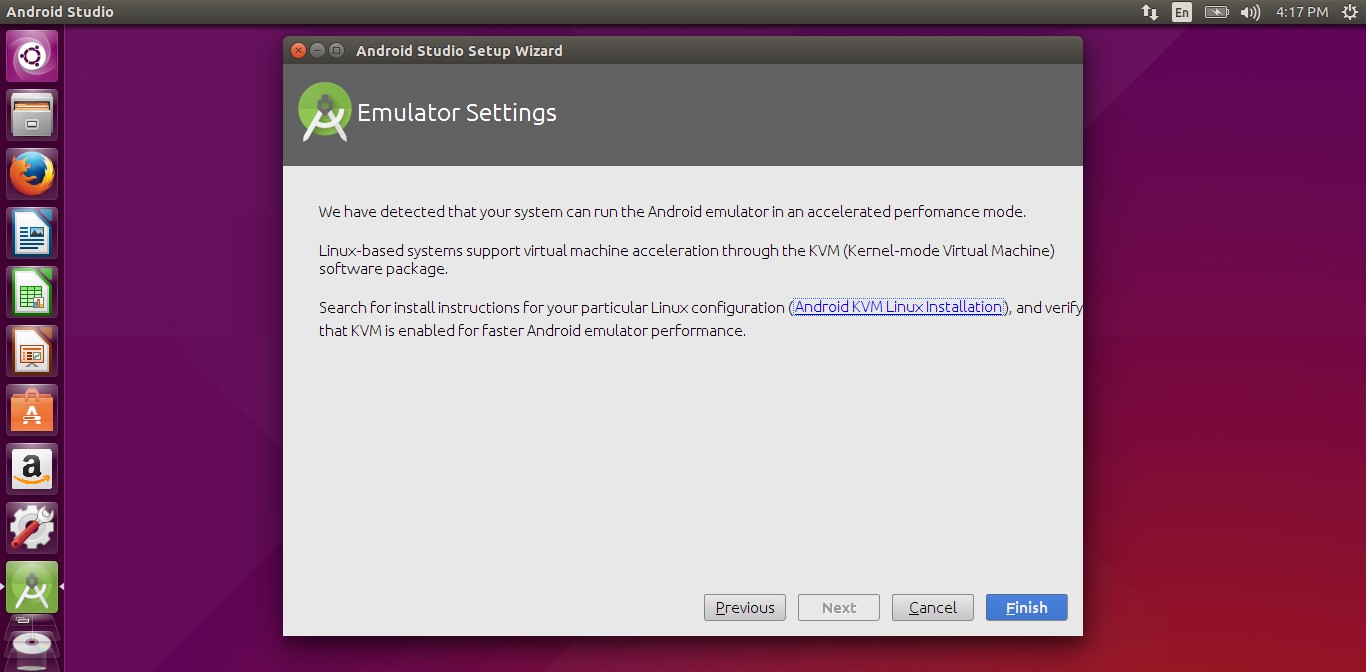
Task: Open the Ubuntu Dash
Action: pyautogui.click(x=31, y=56)
